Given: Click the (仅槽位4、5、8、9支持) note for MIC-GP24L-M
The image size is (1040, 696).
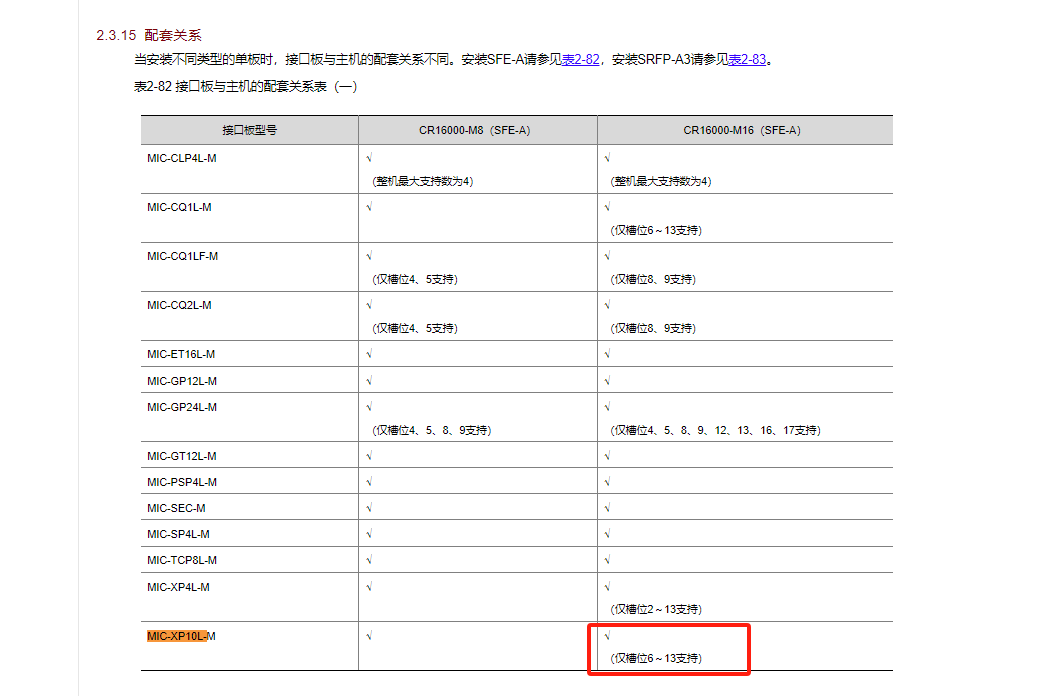Looking at the screenshot, I should 432,430.
